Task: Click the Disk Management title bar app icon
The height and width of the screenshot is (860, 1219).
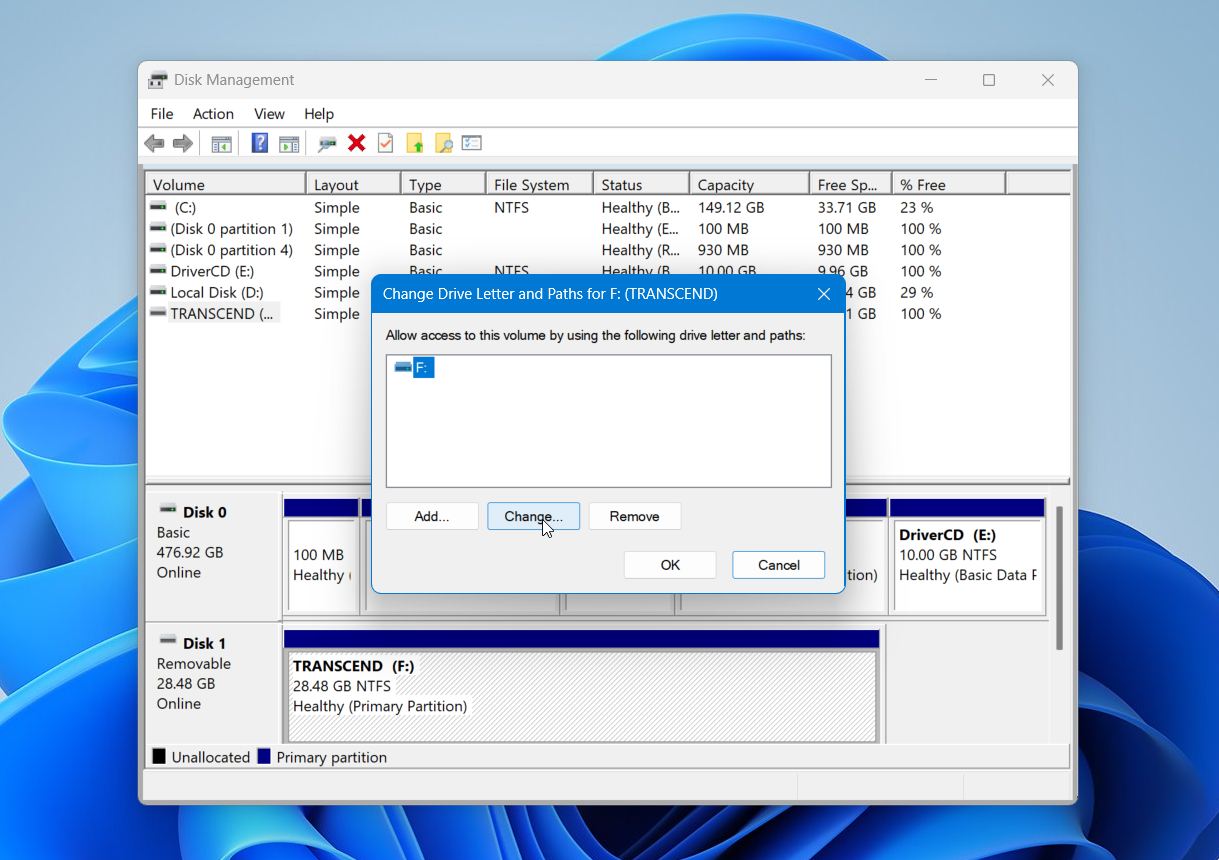Action: [158, 80]
